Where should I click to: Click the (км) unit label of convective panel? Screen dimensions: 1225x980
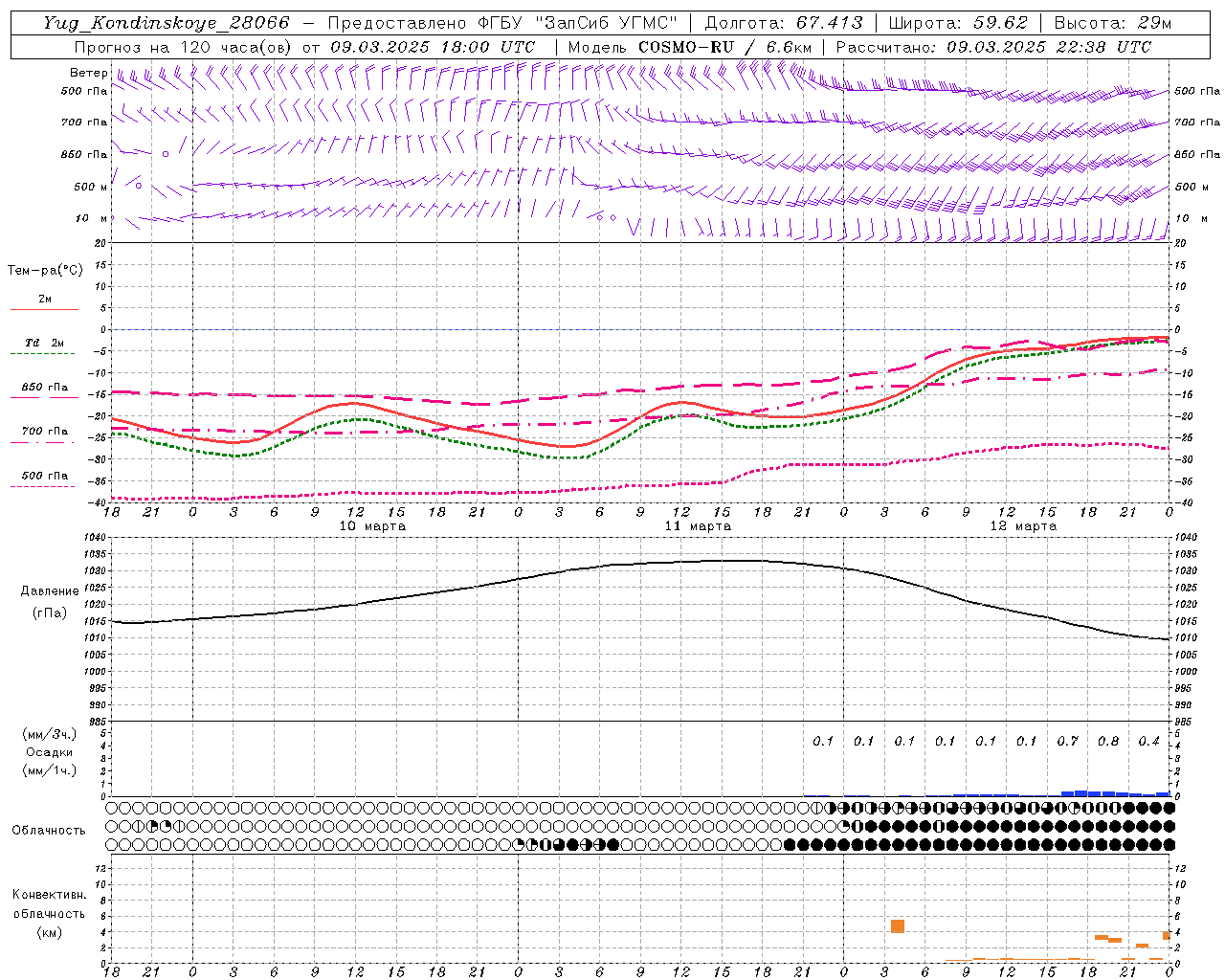(x=50, y=932)
